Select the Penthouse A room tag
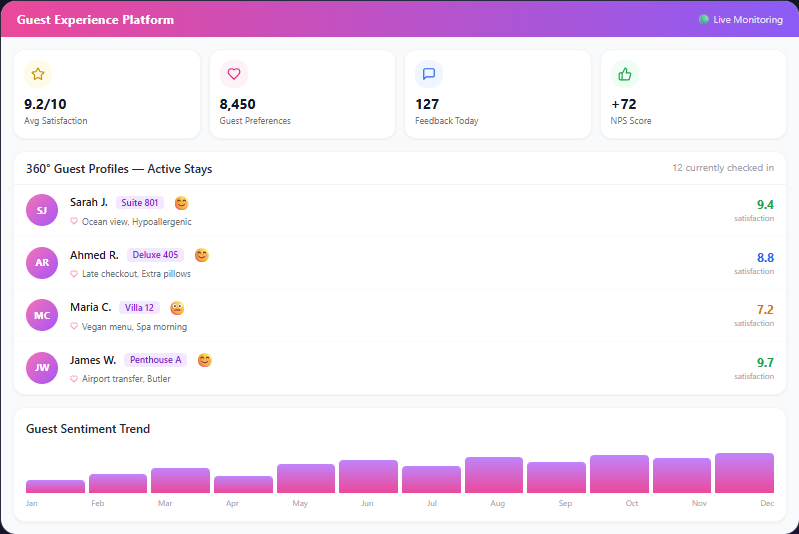The image size is (799, 534). tap(155, 360)
